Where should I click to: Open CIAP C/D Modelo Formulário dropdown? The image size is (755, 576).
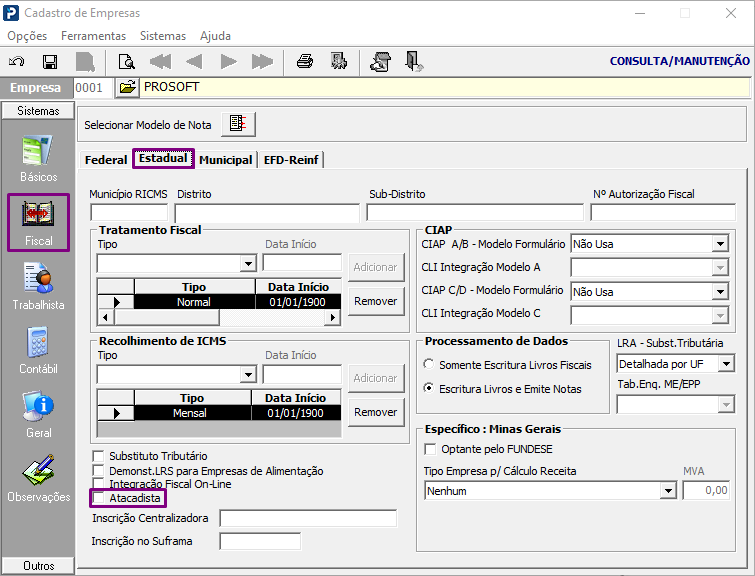[x=720, y=291]
